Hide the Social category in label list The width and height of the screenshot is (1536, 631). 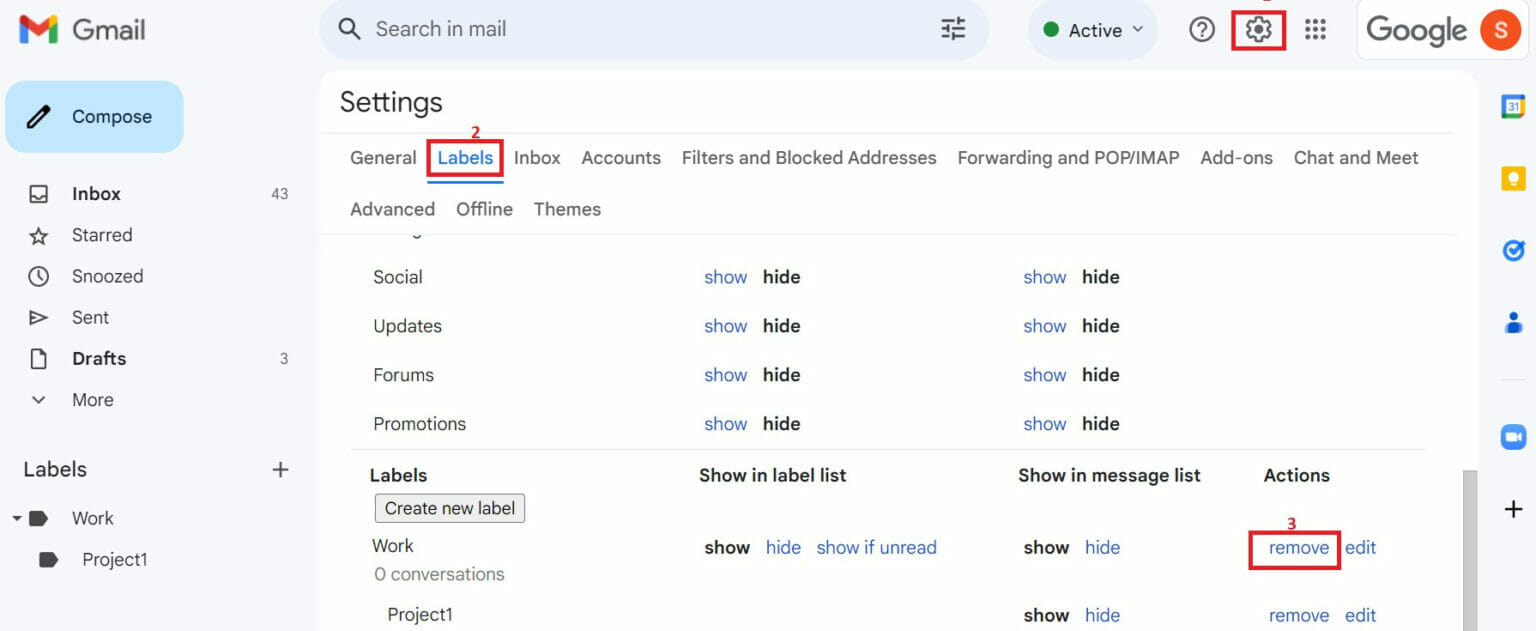[781, 276]
